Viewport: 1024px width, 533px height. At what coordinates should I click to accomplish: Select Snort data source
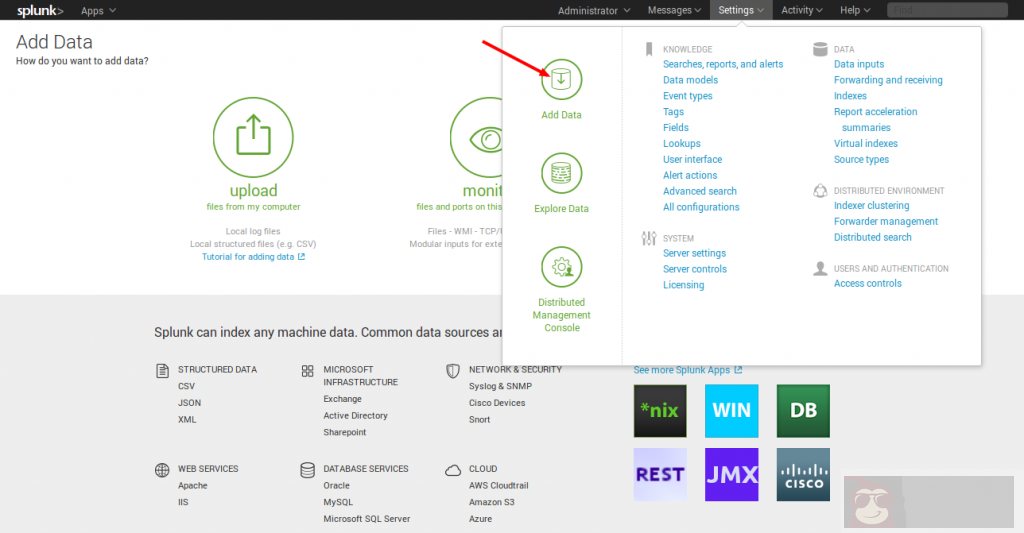coord(479,419)
